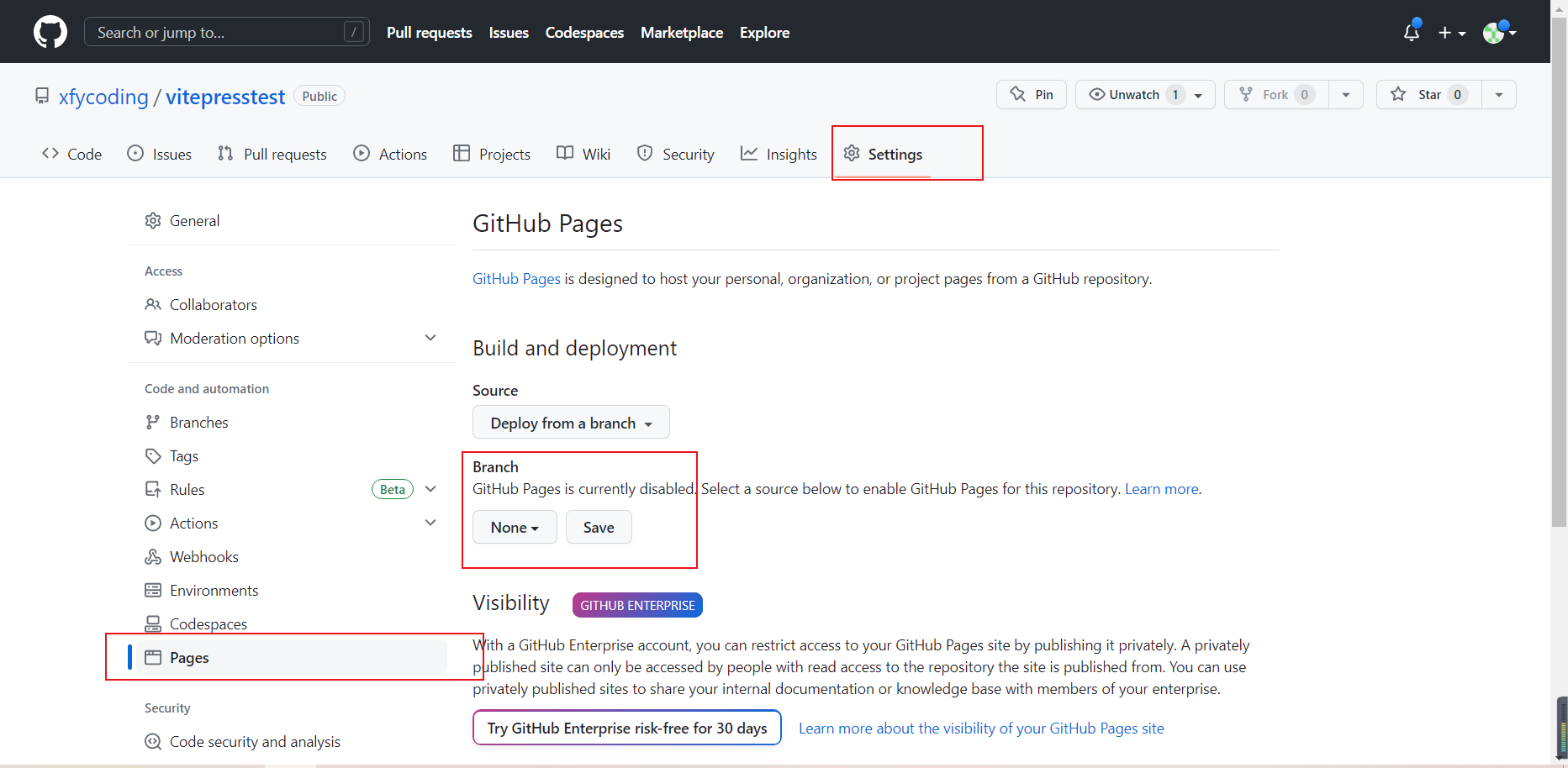Open the xfycoding user link
The image size is (1568, 768).
click(x=103, y=97)
